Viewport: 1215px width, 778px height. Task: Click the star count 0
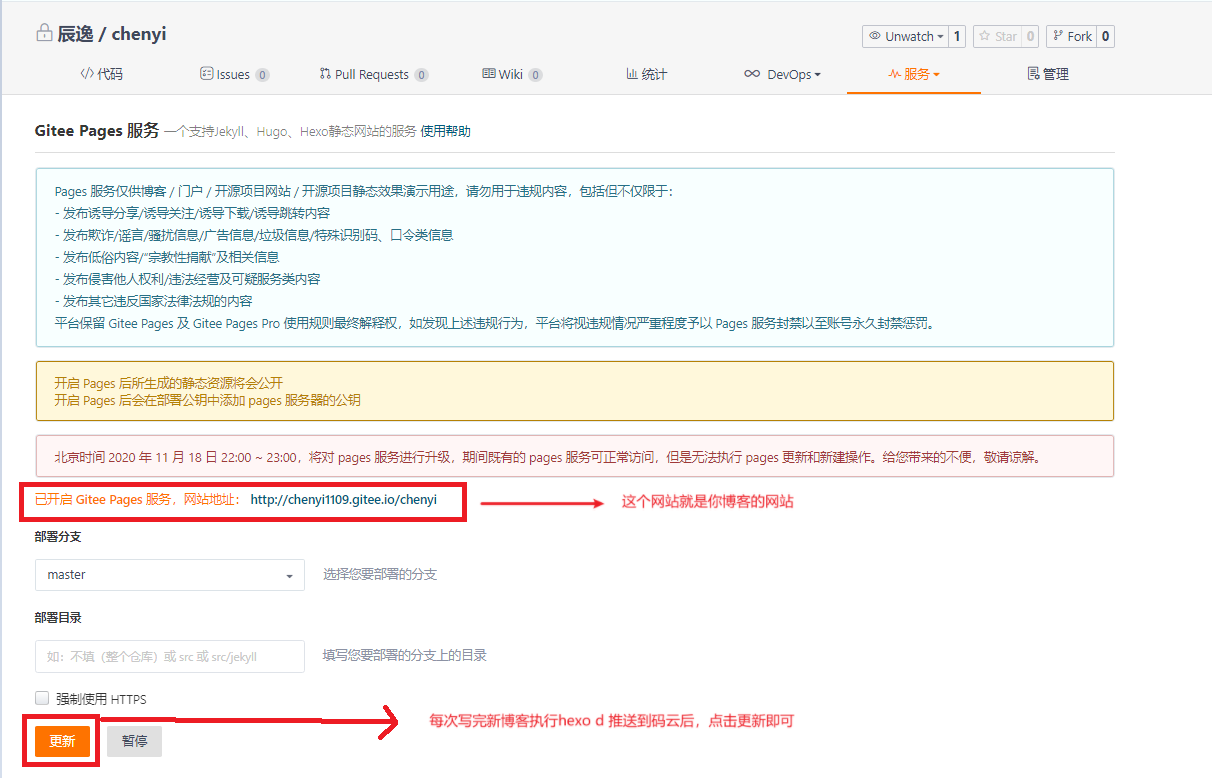1030,36
